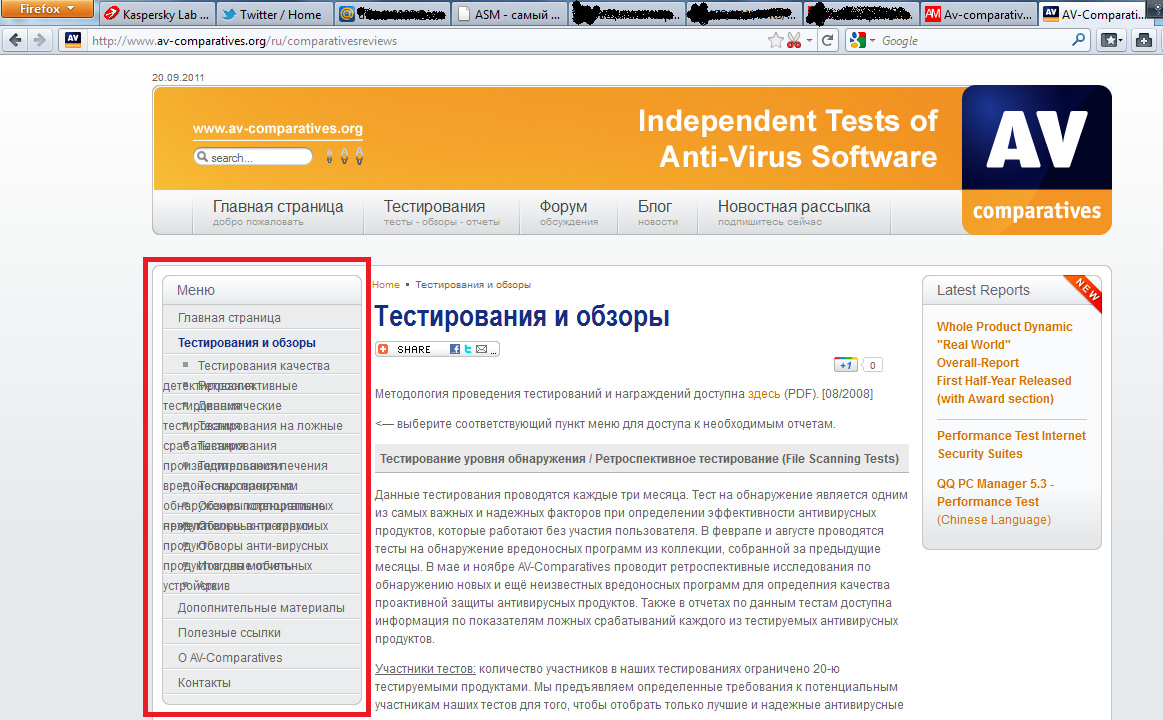Click the largest font size A icon
Viewport: 1163px width, 720px height.
[x=359, y=156]
